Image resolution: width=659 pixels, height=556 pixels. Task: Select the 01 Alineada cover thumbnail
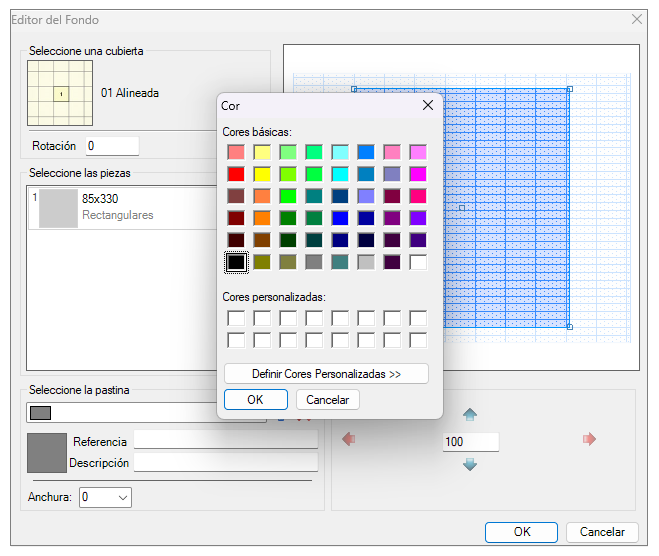60,93
